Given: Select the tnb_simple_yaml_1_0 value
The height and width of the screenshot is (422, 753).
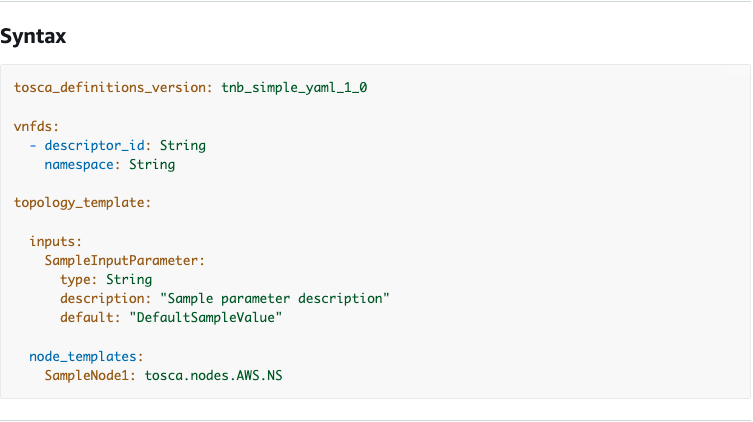Looking at the screenshot, I should point(294,88).
